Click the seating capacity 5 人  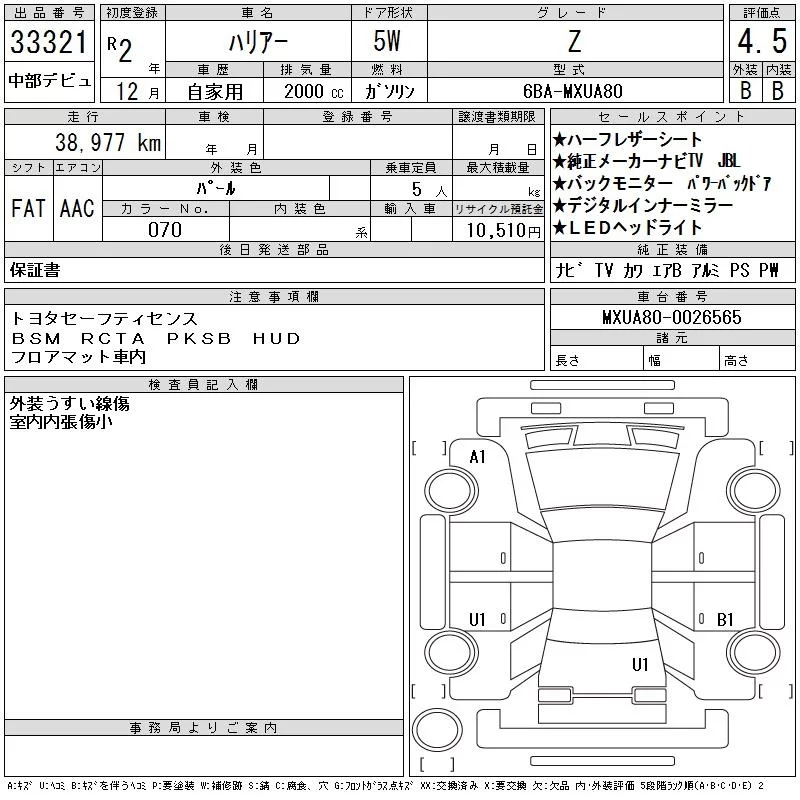click(x=430, y=190)
